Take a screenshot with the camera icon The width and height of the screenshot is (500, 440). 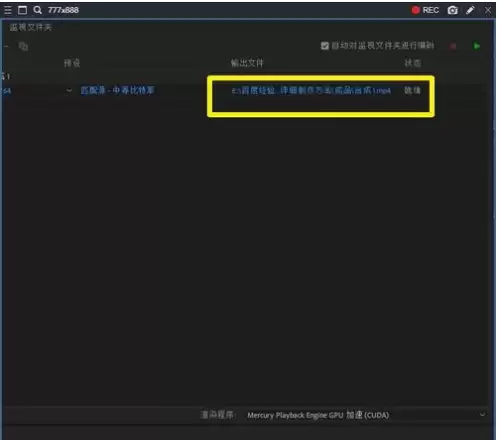[452, 10]
